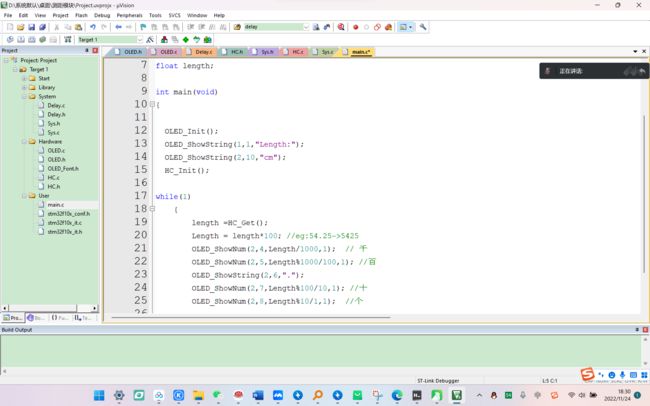Fold the main function at line 10

point(152,104)
